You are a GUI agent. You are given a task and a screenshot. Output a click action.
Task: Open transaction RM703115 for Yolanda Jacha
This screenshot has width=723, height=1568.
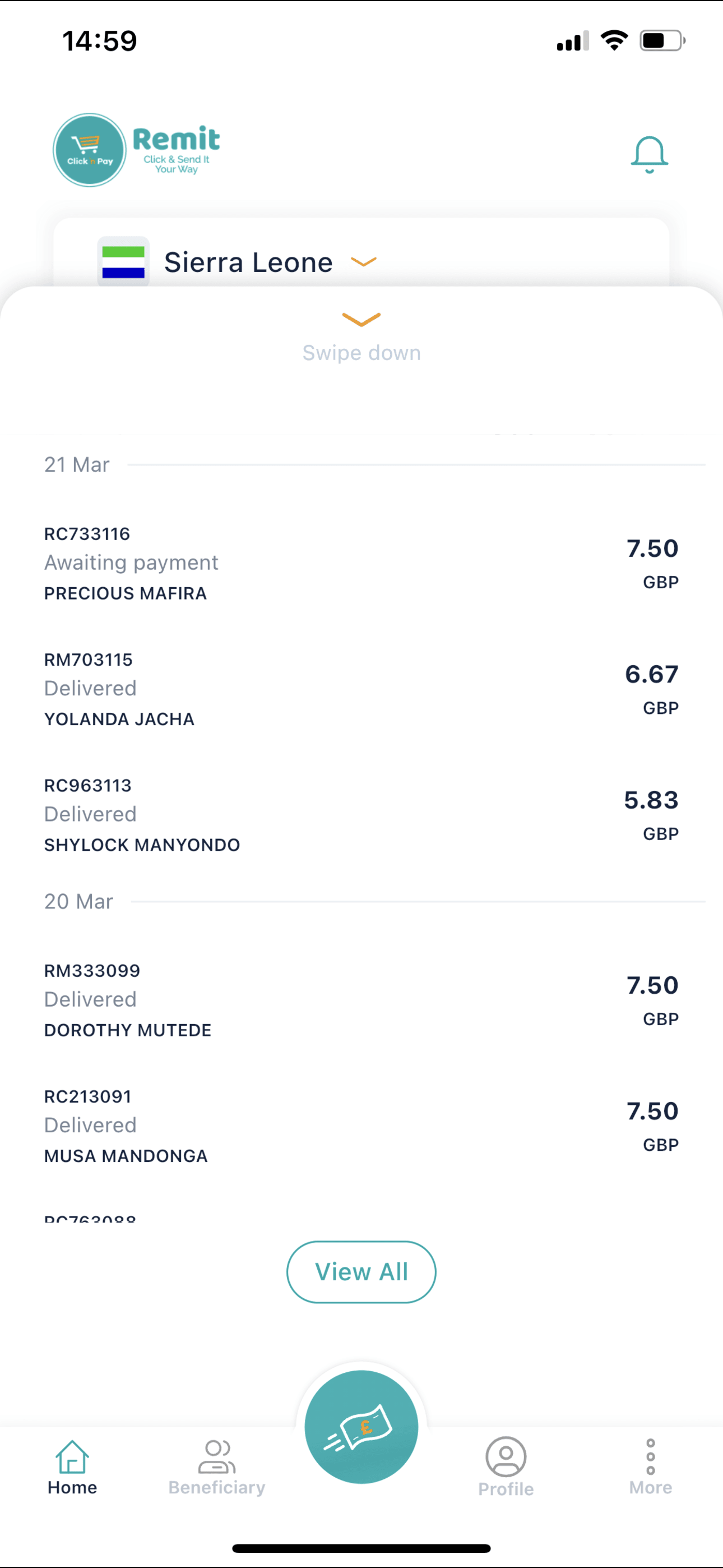pyautogui.click(x=361, y=689)
